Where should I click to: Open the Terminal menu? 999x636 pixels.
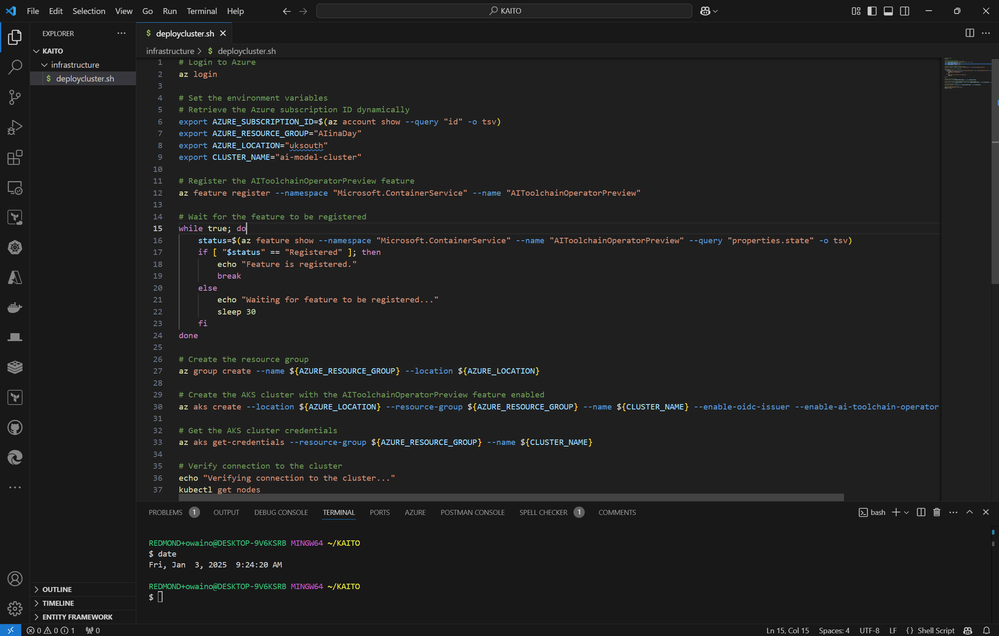pos(201,11)
